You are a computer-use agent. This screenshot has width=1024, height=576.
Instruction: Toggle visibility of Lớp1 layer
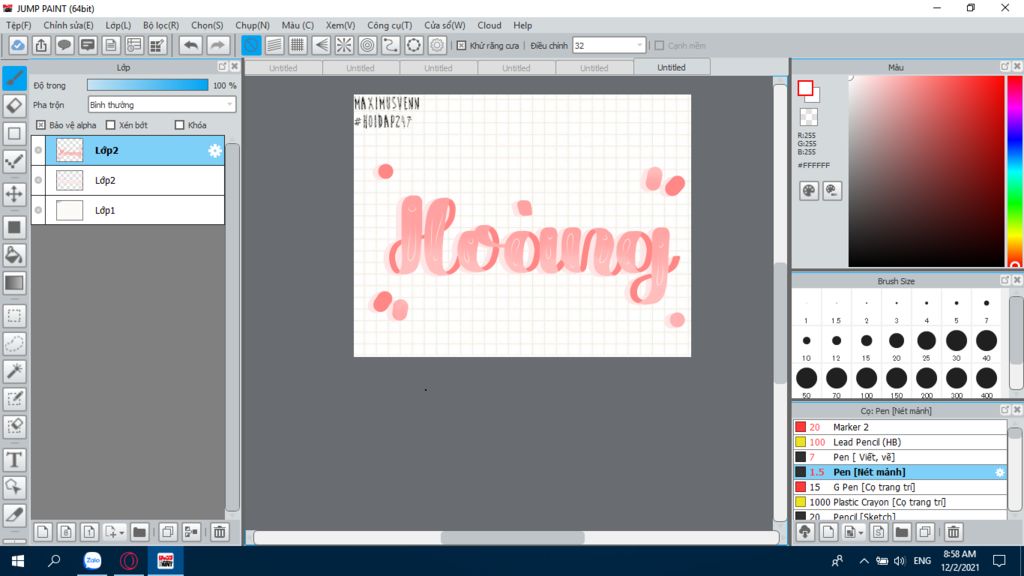[x=39, y=210]
